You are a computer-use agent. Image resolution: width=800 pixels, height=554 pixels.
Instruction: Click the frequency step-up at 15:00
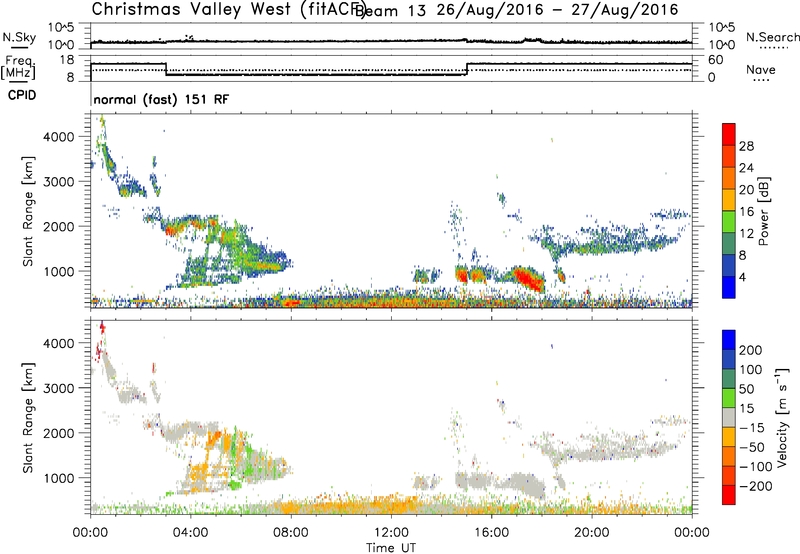click(x=467, y=69)
